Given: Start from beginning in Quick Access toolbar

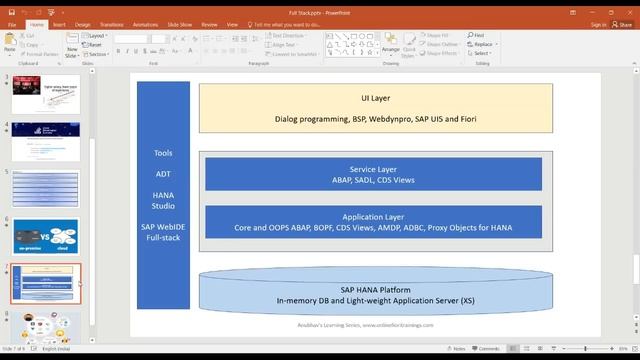Looking at the screenshot, I should tap(51, 13).
